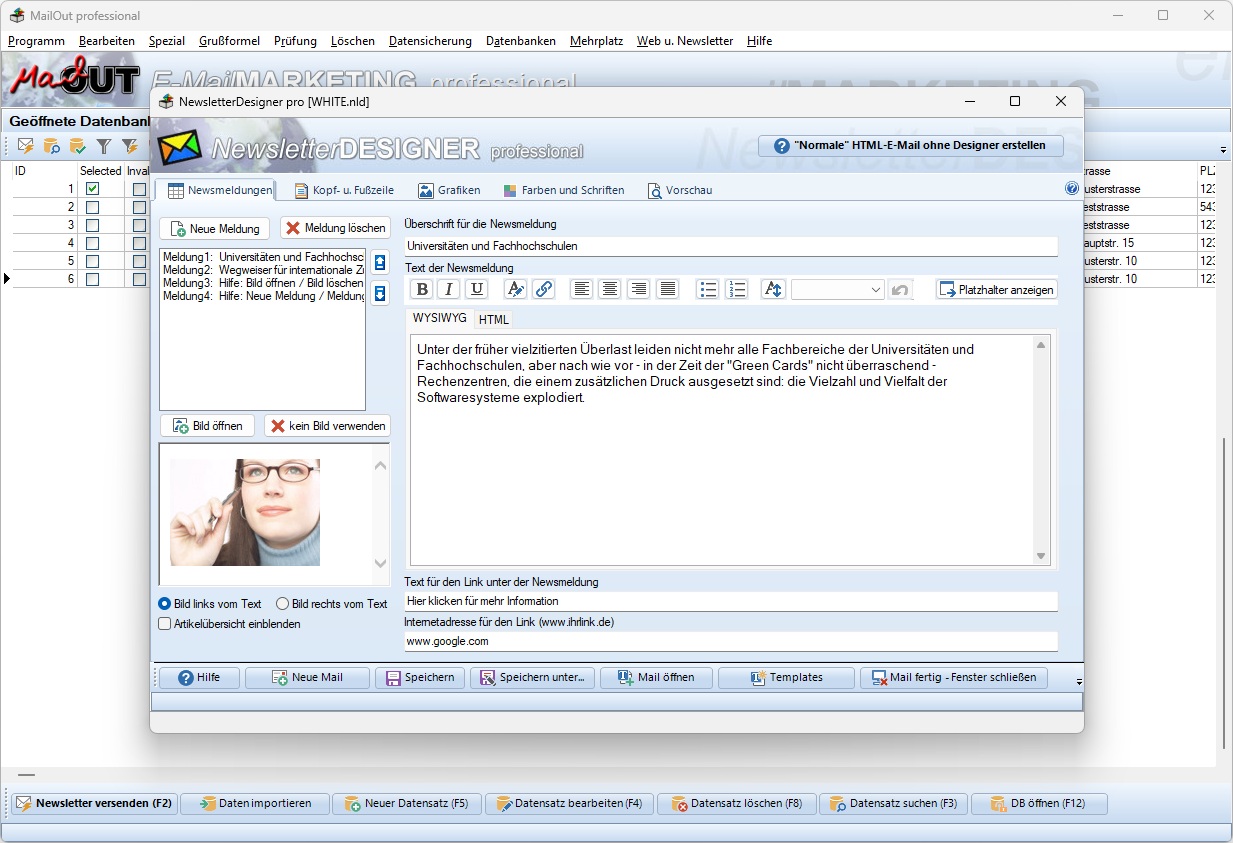The width and height of the screenshot is (1233, 843).
Task: Tick Selected checkbox for record 3
Action: click(x=93, y=225)
